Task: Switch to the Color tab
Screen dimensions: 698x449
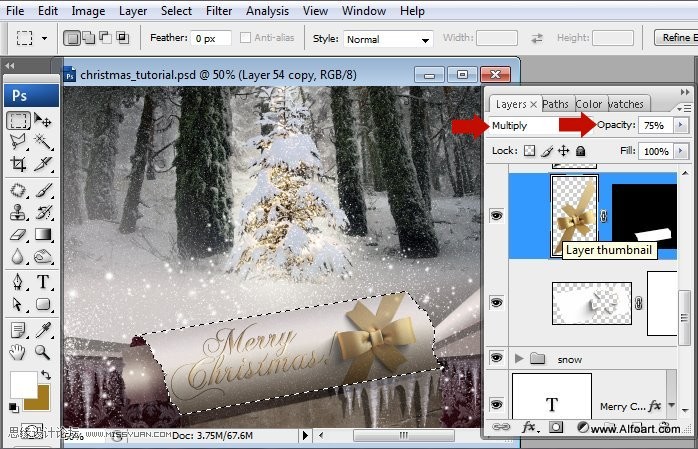Action: pyautogui.click(x=588, y=104)
